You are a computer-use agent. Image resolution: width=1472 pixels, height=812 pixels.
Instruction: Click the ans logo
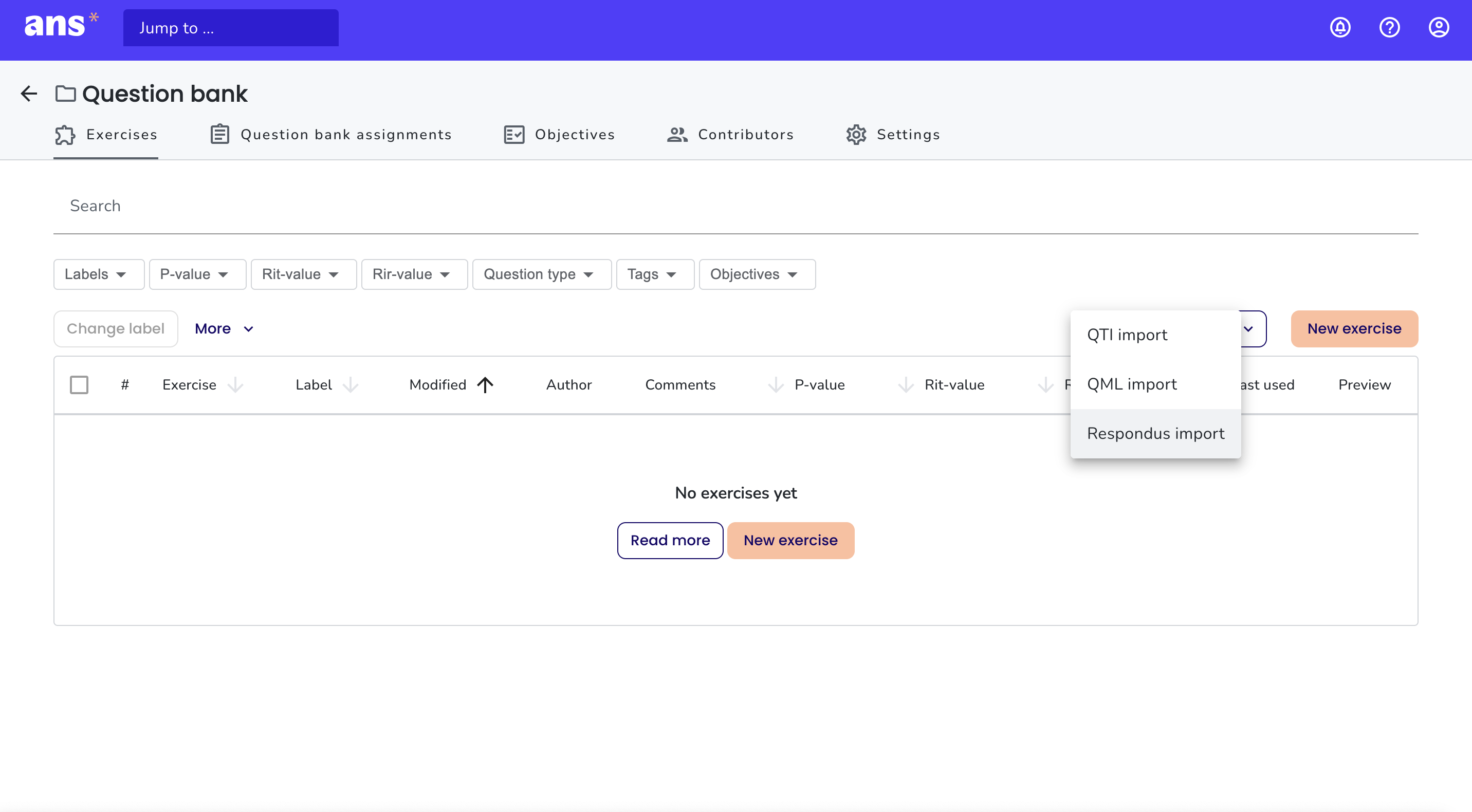click(x=61, y=25)
